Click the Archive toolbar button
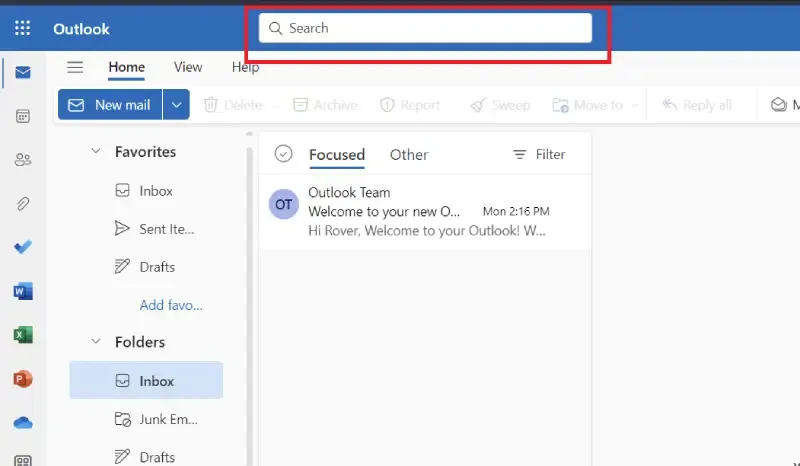800x466 pixels. point(326,105)
